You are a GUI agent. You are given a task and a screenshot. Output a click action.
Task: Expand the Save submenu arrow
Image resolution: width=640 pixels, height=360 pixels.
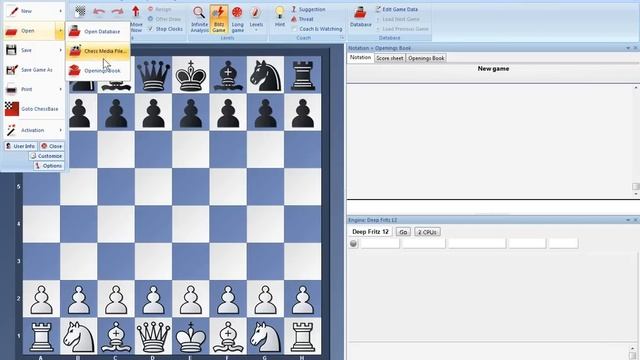[x=61, y=50]
